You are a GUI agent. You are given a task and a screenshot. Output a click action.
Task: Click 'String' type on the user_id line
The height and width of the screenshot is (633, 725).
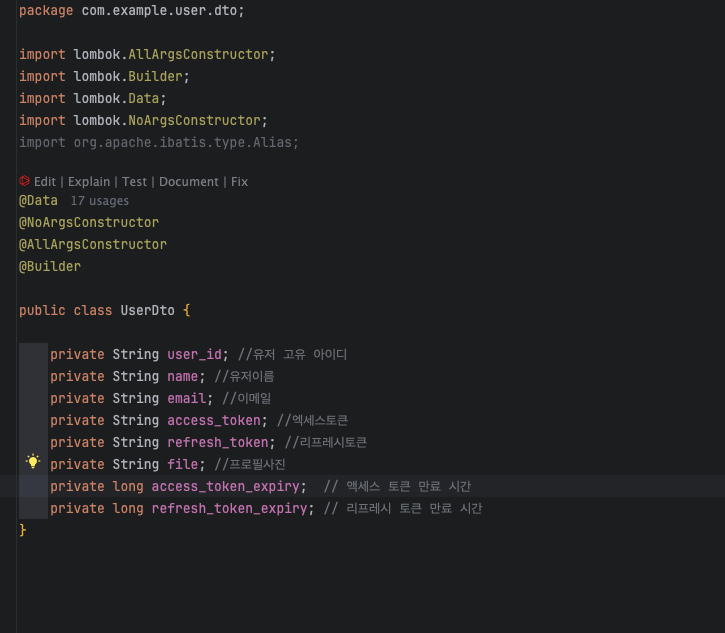click(135, 354)
